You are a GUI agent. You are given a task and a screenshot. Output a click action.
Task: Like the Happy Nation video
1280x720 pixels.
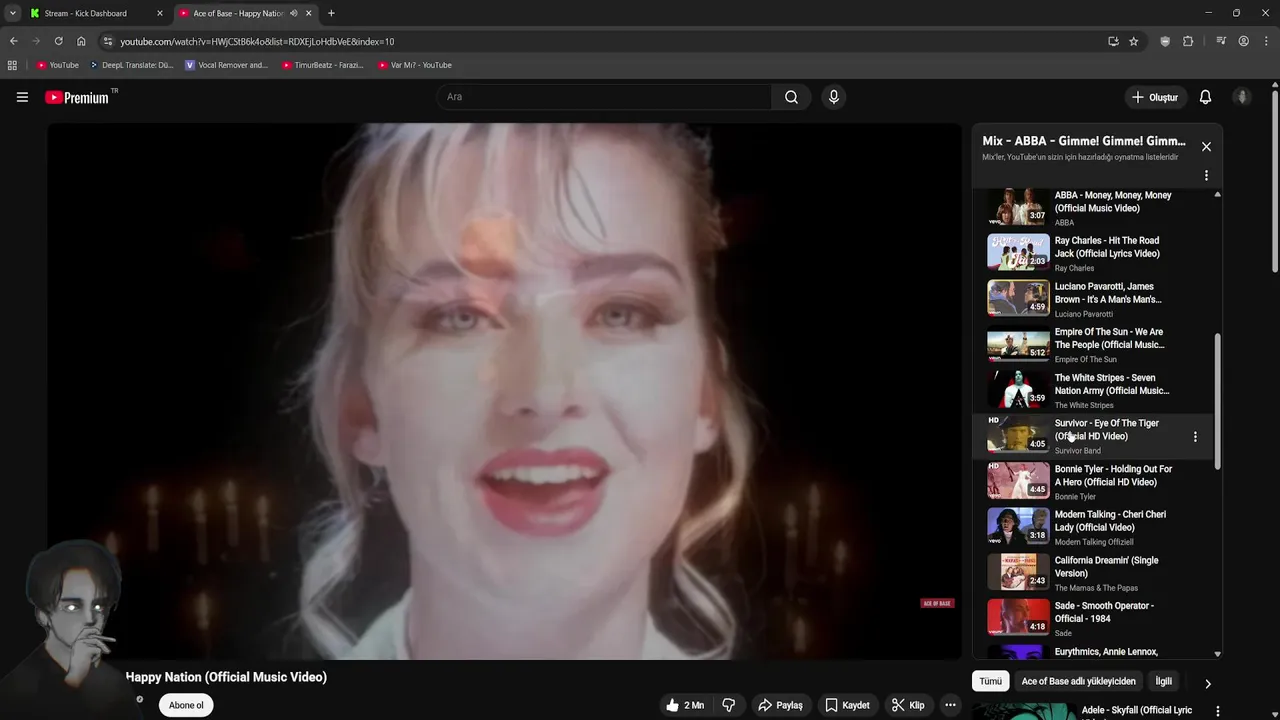(685, 705)
